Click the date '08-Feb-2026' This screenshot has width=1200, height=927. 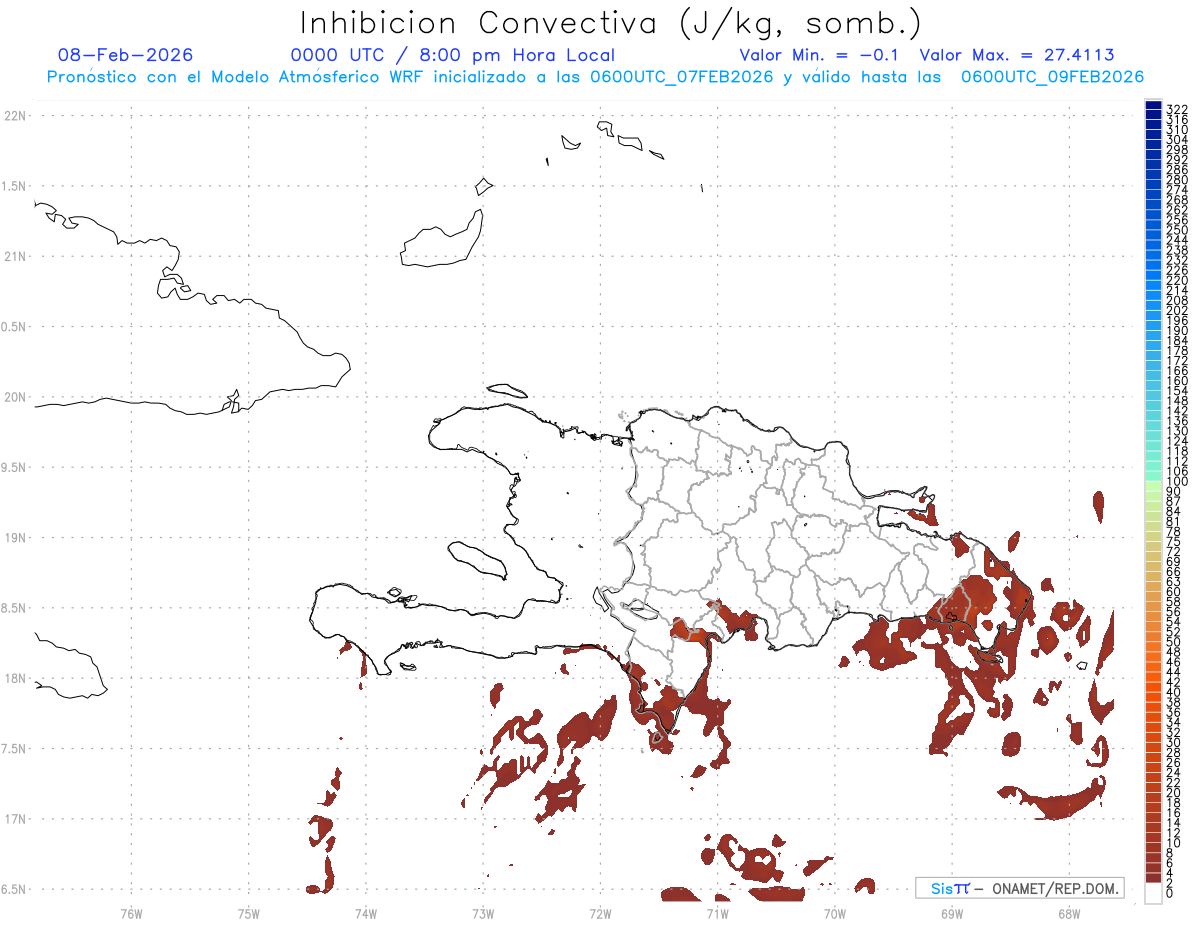tap(126, 55)
